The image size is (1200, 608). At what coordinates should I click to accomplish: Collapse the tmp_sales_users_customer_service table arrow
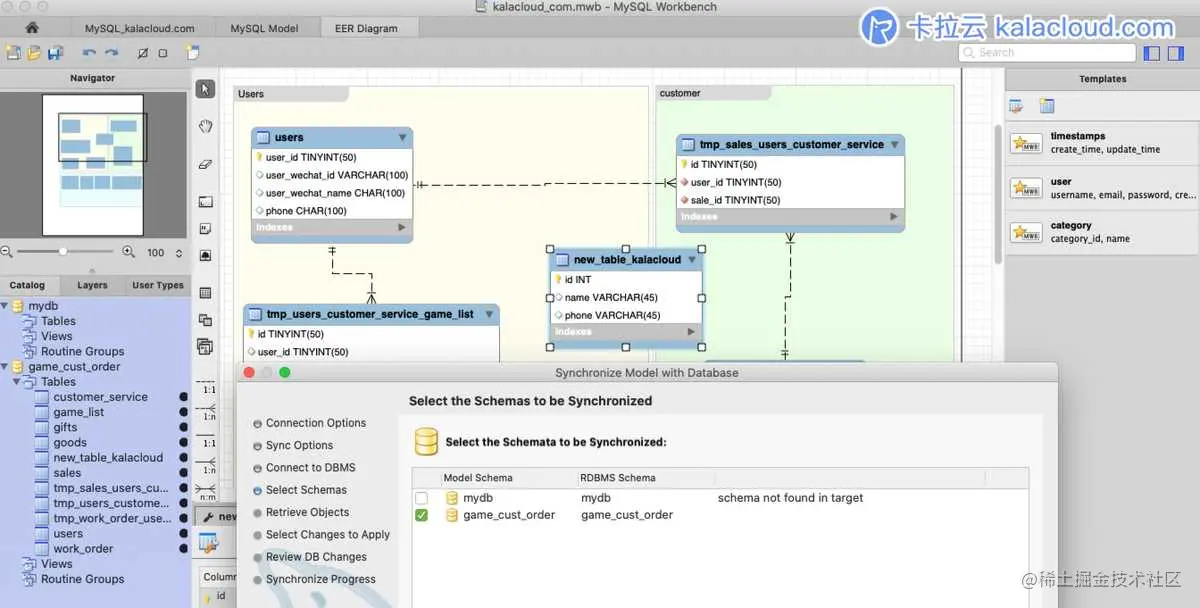894,144
